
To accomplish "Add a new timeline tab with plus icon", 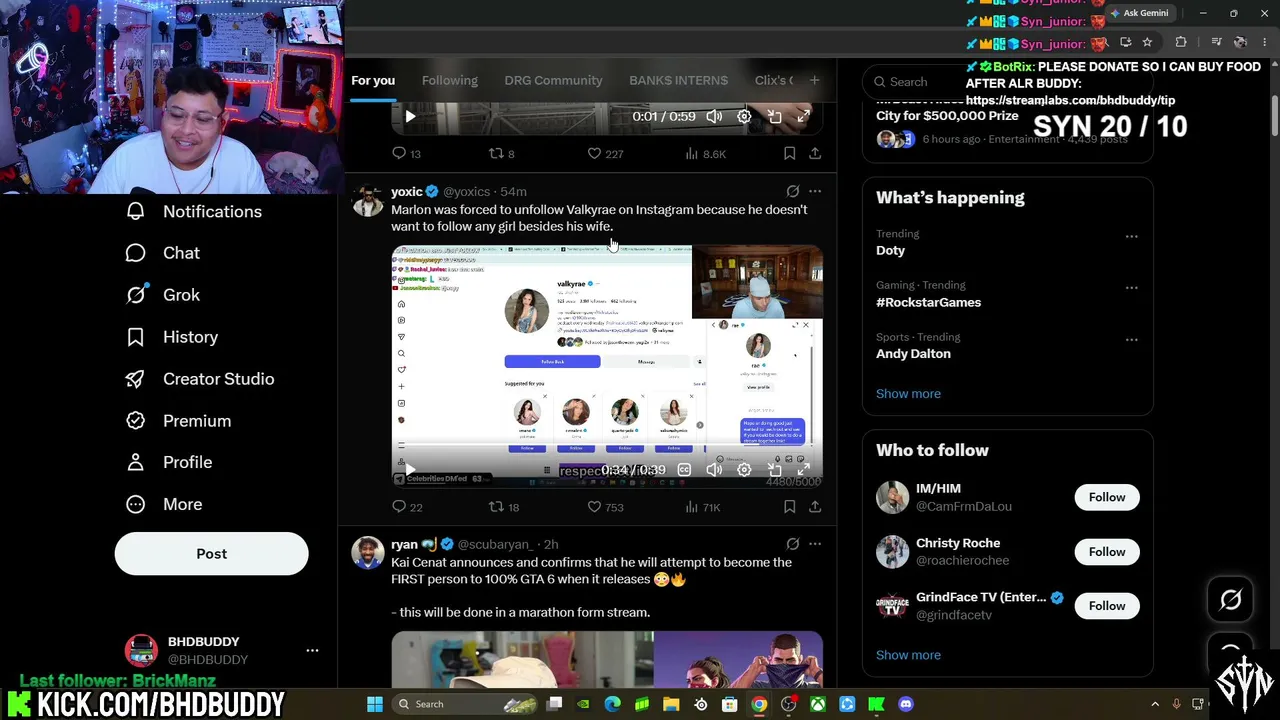I will pyautogui.click(x=814, y=80).
